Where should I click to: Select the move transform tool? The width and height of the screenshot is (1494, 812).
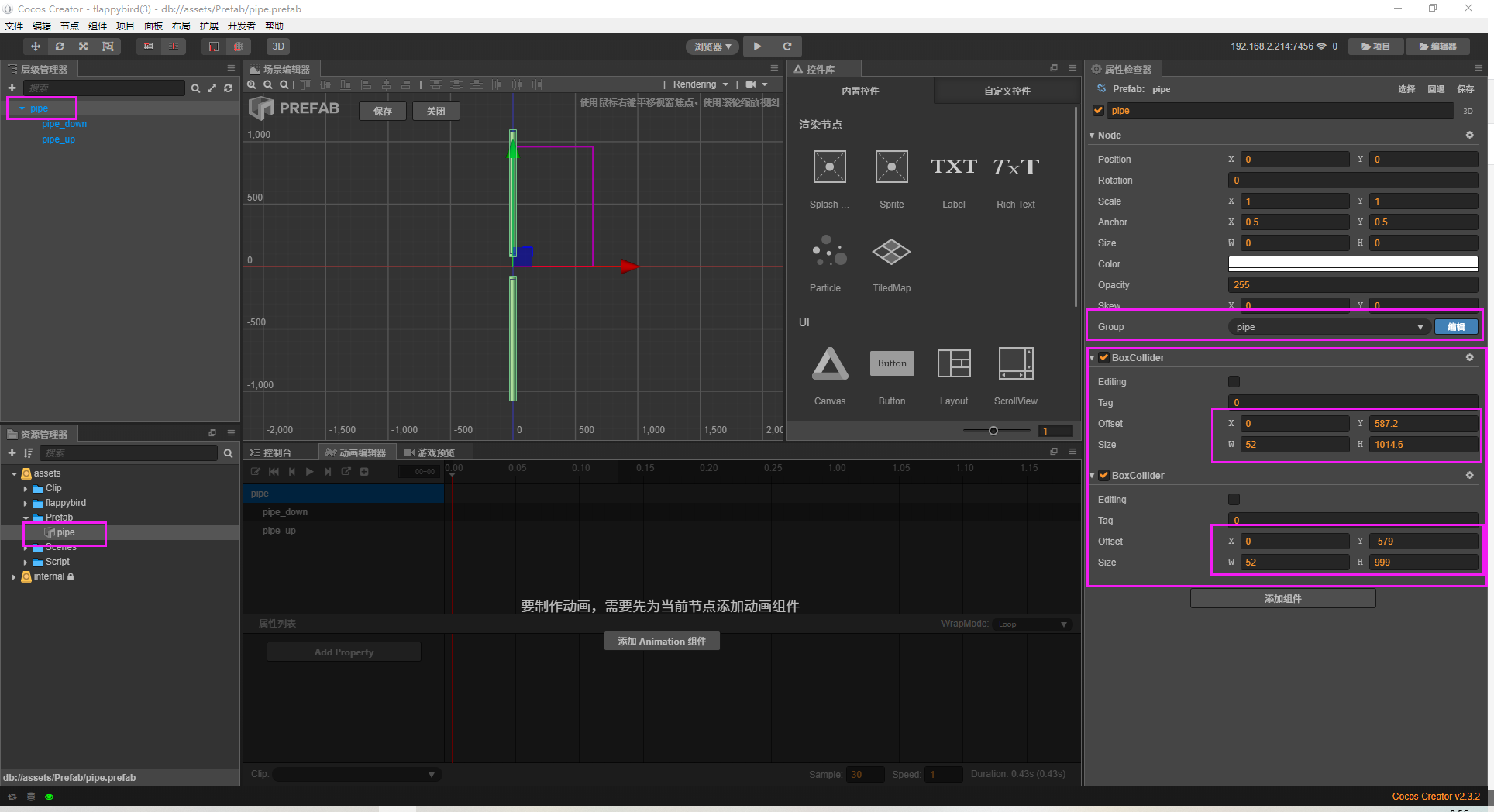(x=35, y=46)
